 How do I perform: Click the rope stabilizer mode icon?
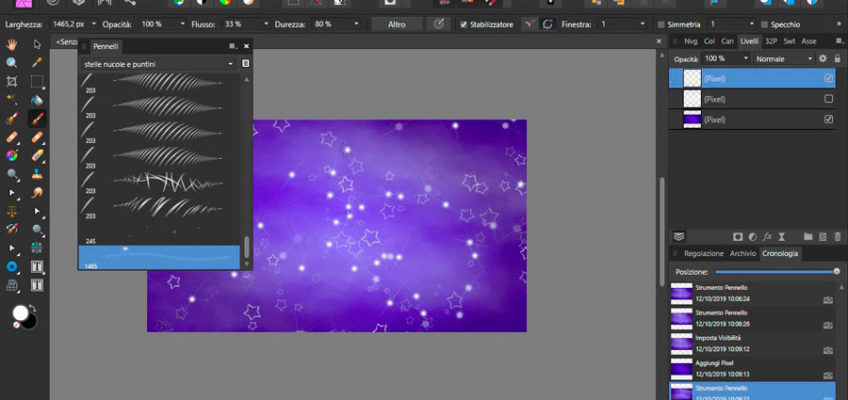530,24
